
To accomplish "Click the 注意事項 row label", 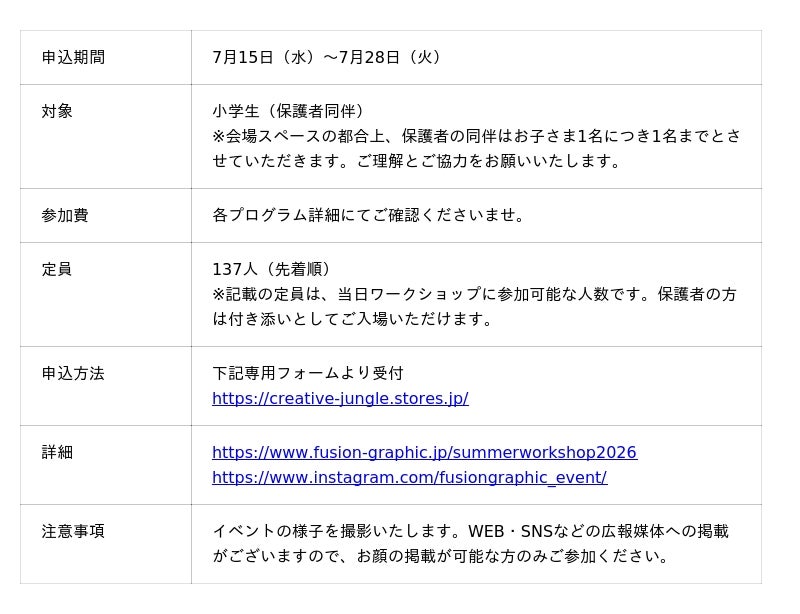I will tap(73, 532).
